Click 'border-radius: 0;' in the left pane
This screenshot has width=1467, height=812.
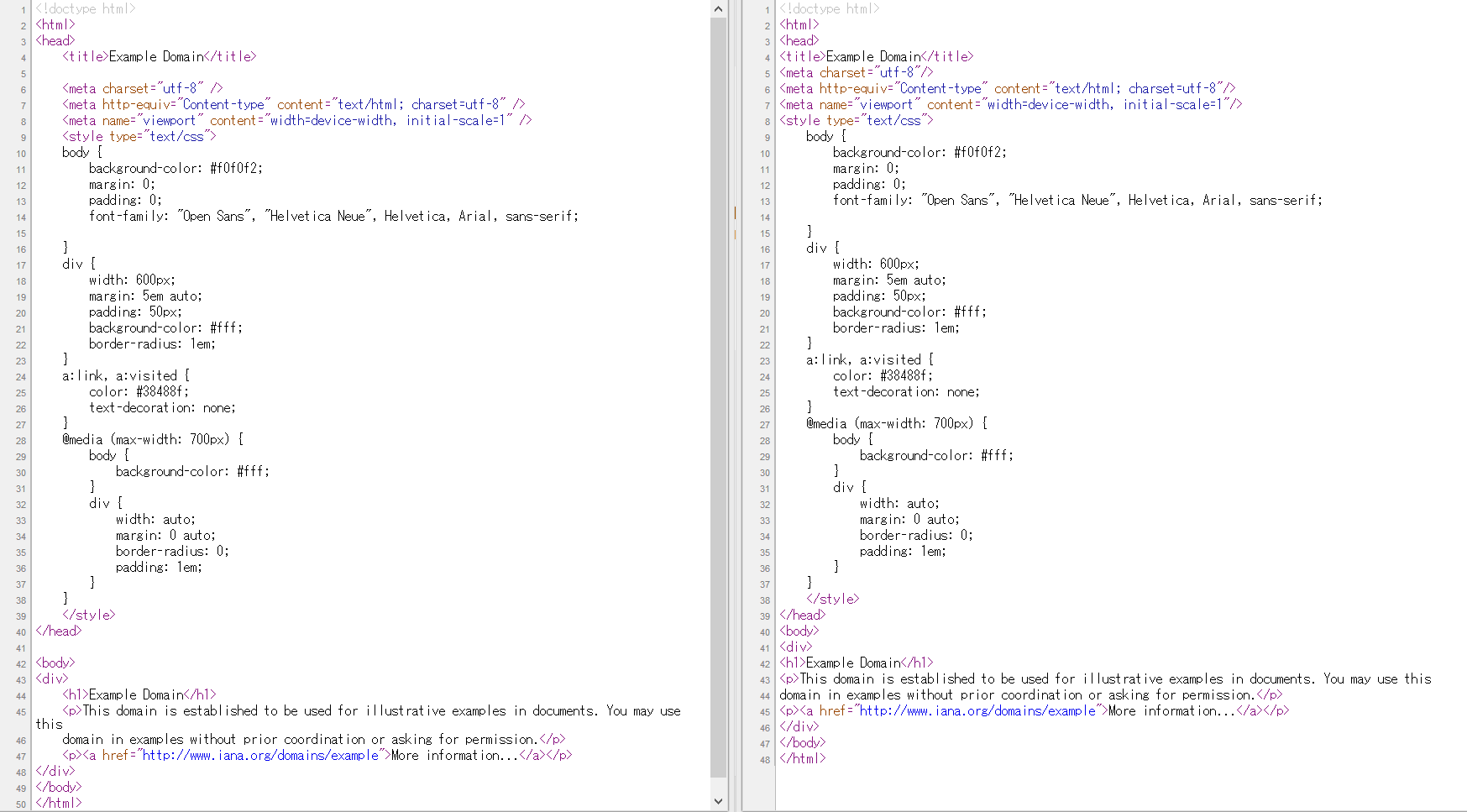tap(173, 552)
